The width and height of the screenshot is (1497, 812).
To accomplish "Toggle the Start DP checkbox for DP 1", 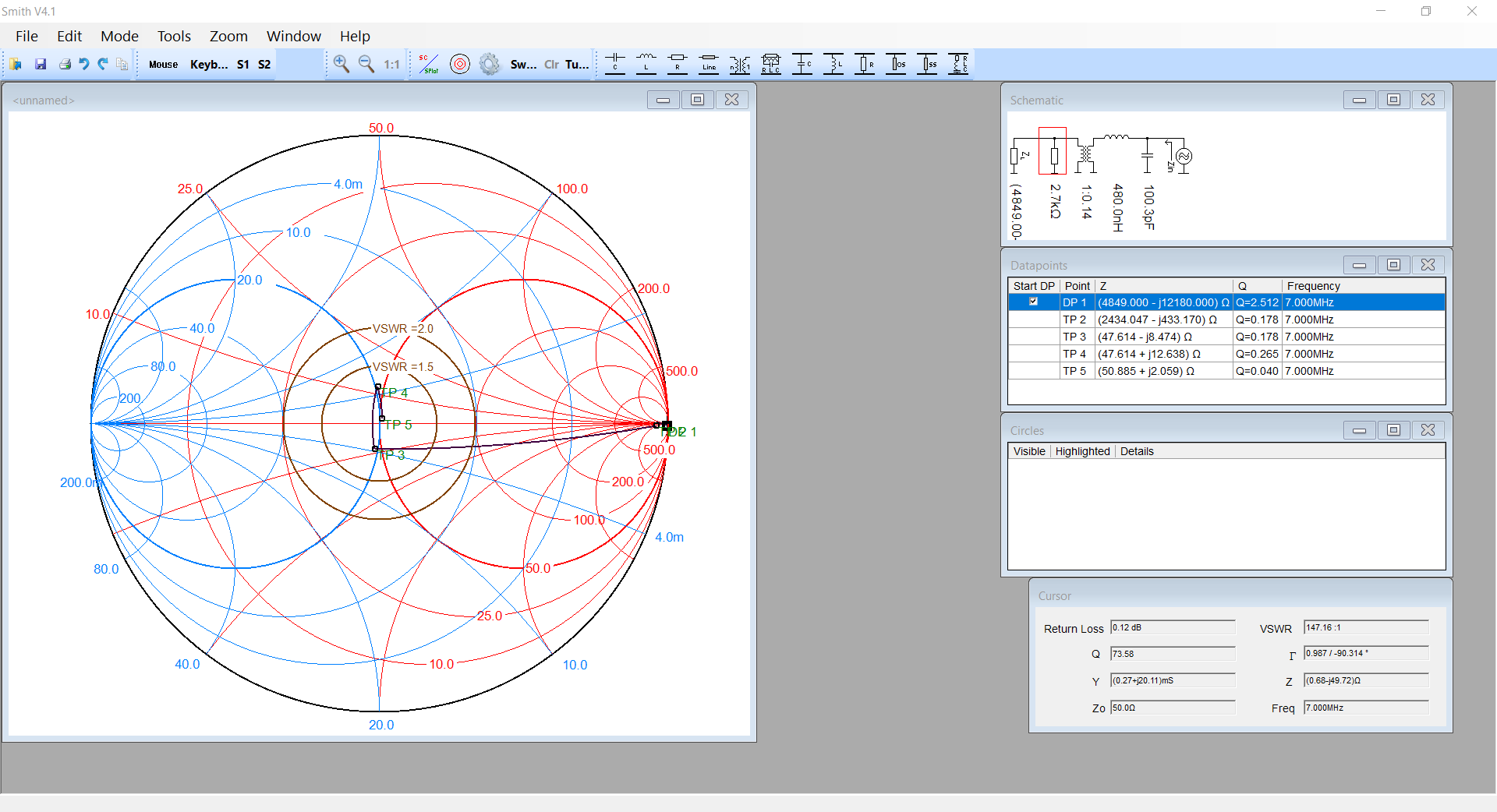I will (x=1033, y=302).
